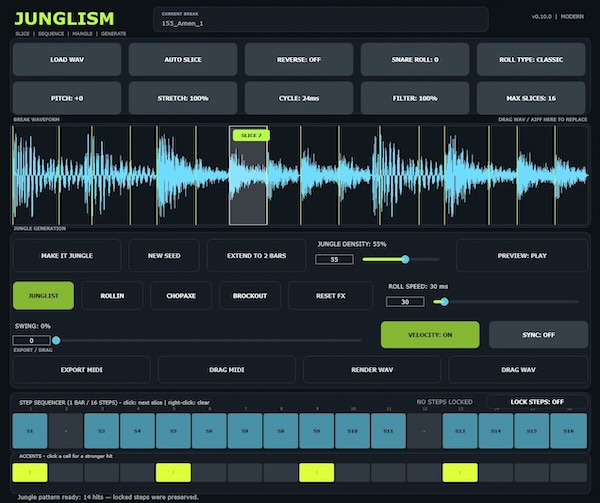
Task: Click sequencer step 13 labeled S13
Action: 460,431
